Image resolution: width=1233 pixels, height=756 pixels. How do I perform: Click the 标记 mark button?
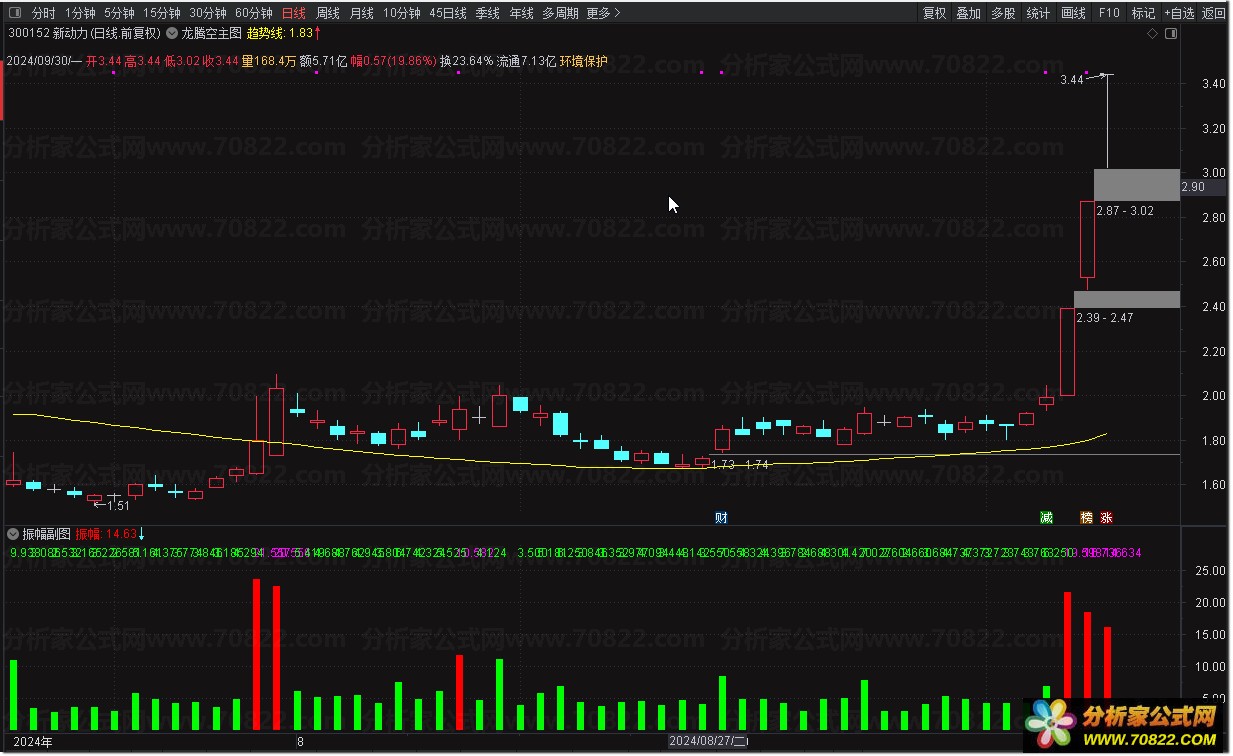(1143, 13)
